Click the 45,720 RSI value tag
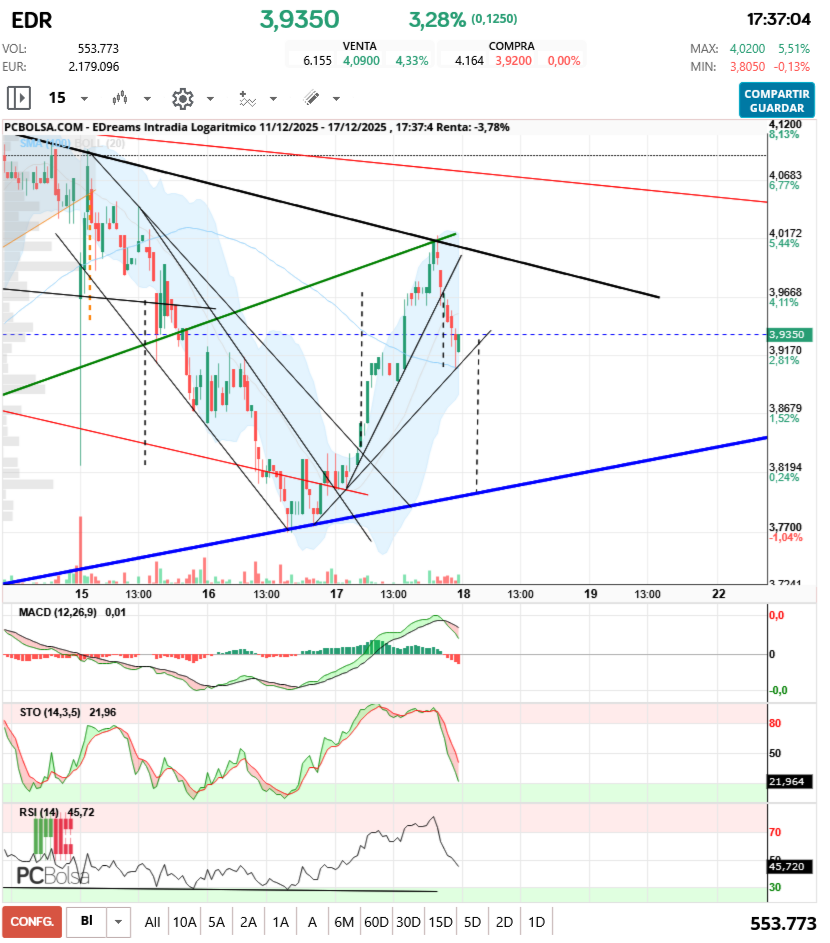 [790, 867]
